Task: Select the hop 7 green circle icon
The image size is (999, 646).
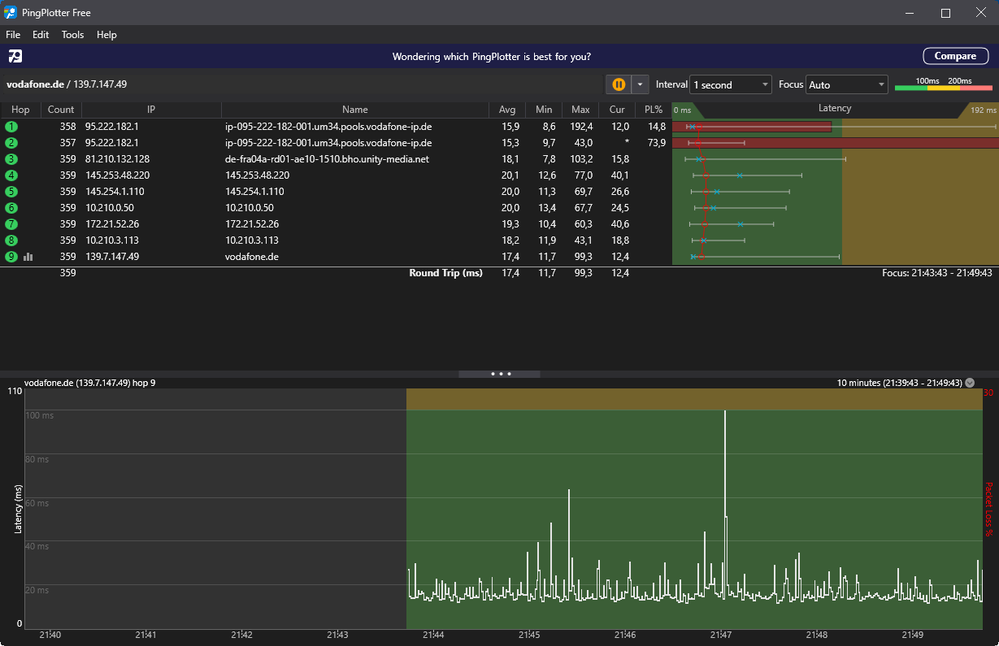Action: point(12,224)
